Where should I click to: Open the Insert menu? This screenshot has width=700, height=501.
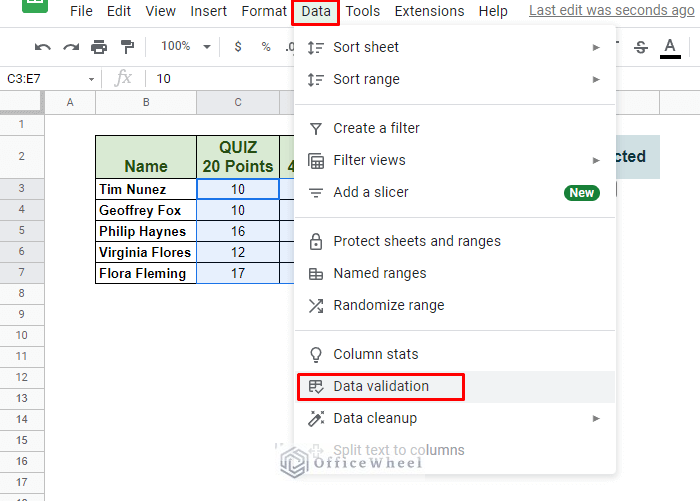click(208, 11)
